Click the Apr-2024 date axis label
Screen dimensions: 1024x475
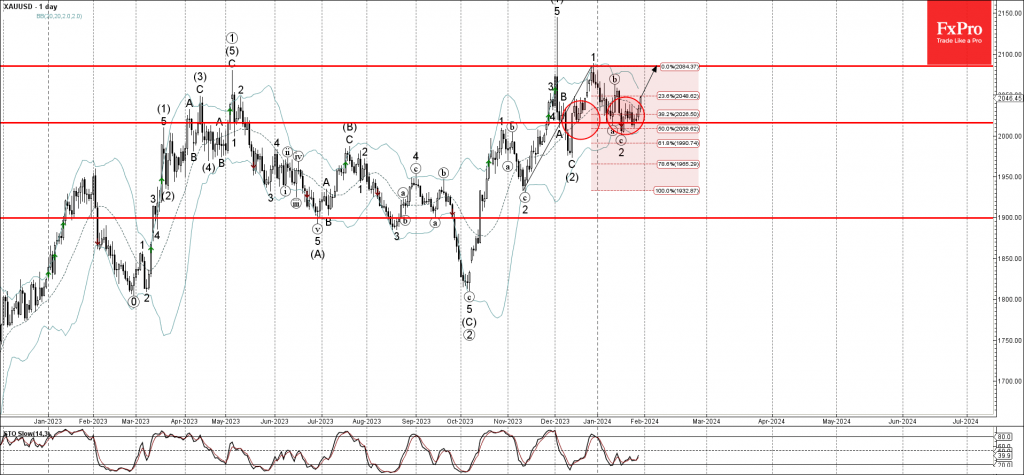click(772, 421)
